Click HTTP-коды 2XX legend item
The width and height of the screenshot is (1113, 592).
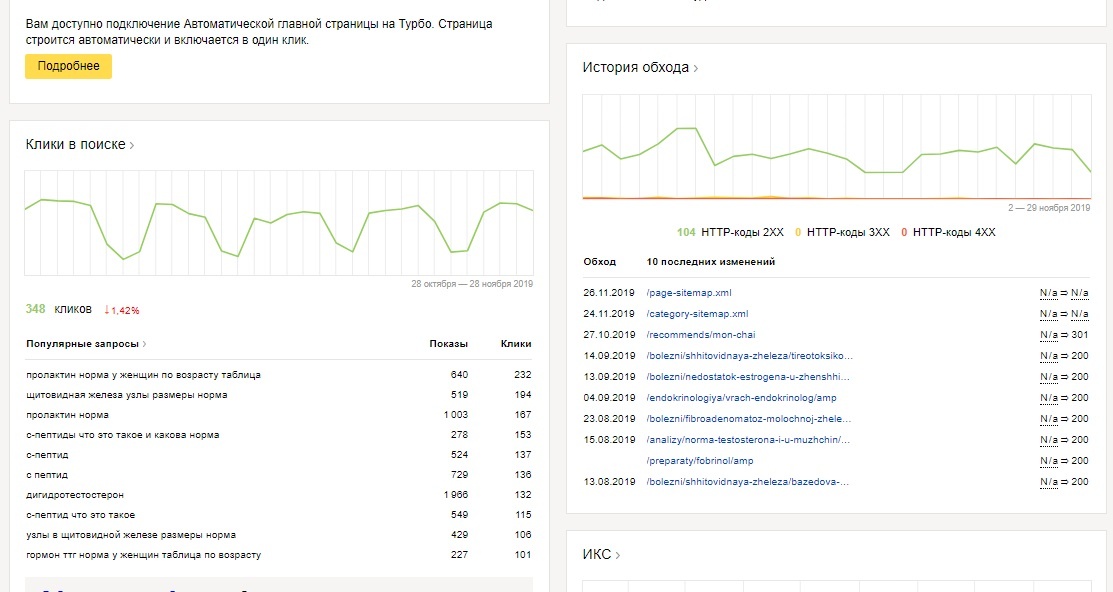click(730, 233)
